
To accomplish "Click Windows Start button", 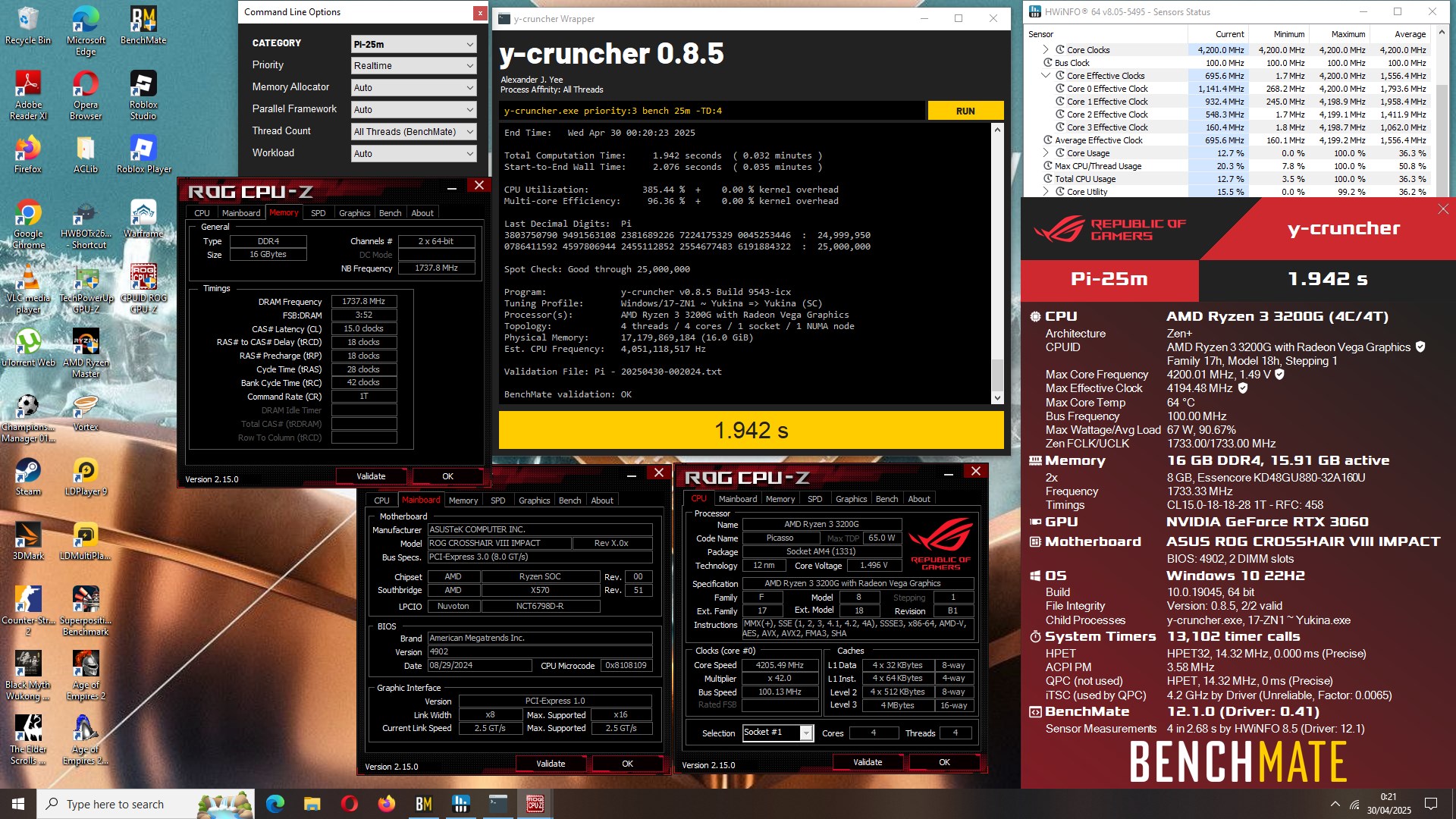I will tap(18, 804).
